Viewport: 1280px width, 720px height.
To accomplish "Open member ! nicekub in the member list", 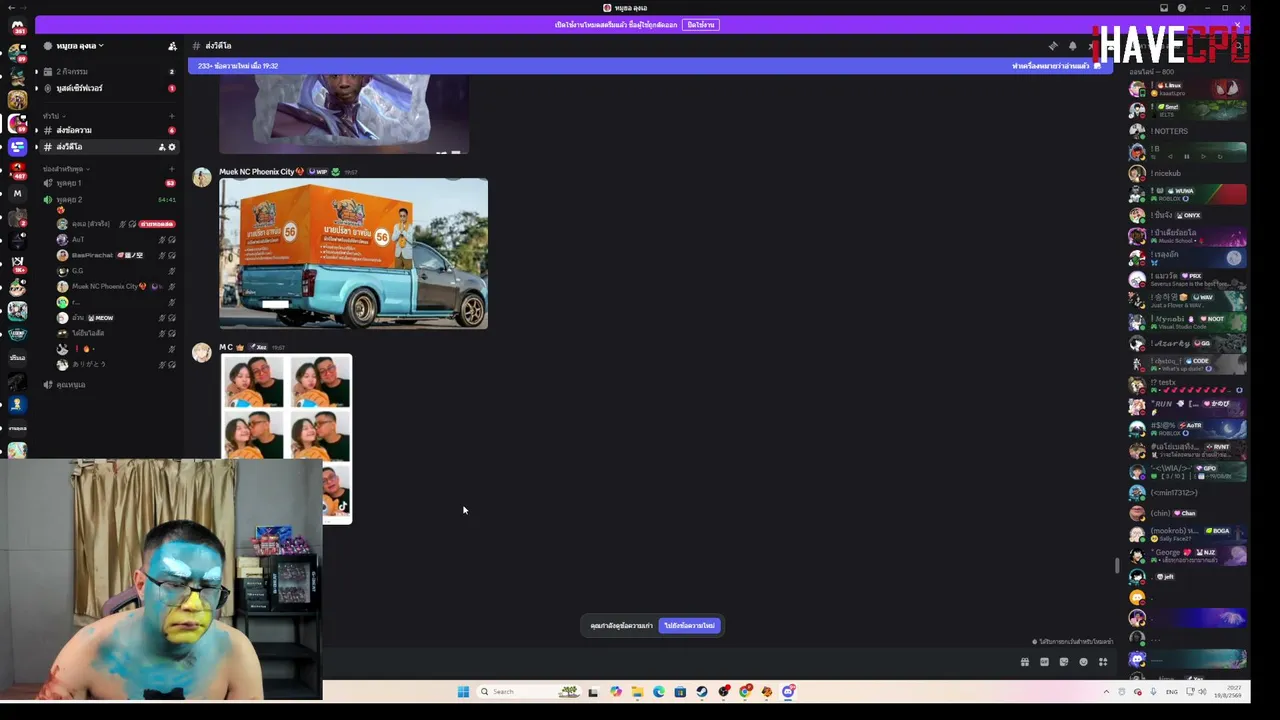I will tap(1188, 173).
